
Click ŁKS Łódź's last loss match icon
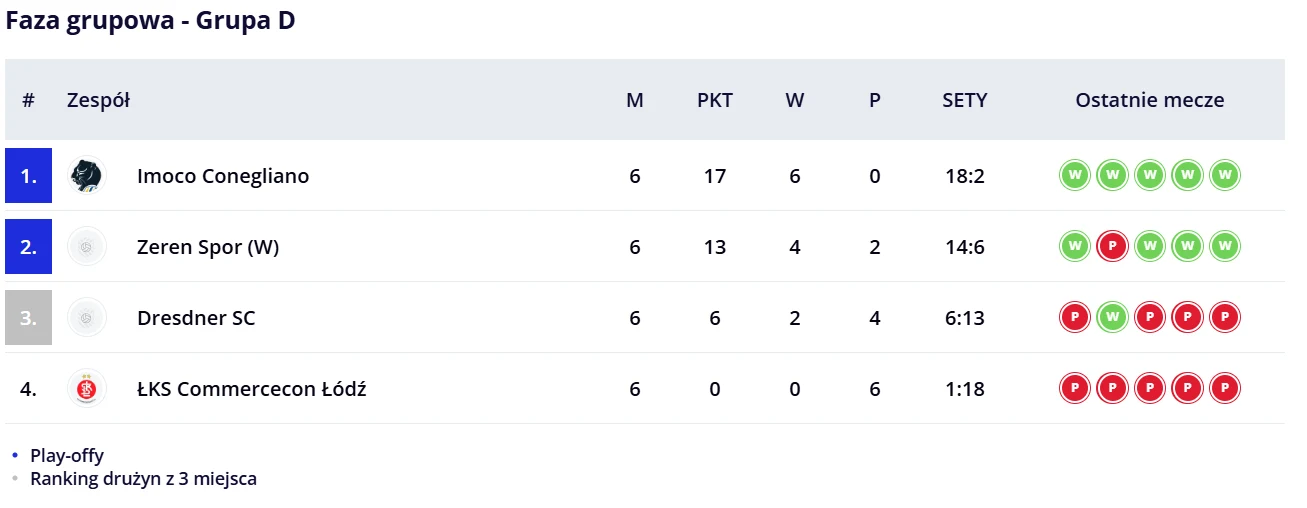point(1225,389)
